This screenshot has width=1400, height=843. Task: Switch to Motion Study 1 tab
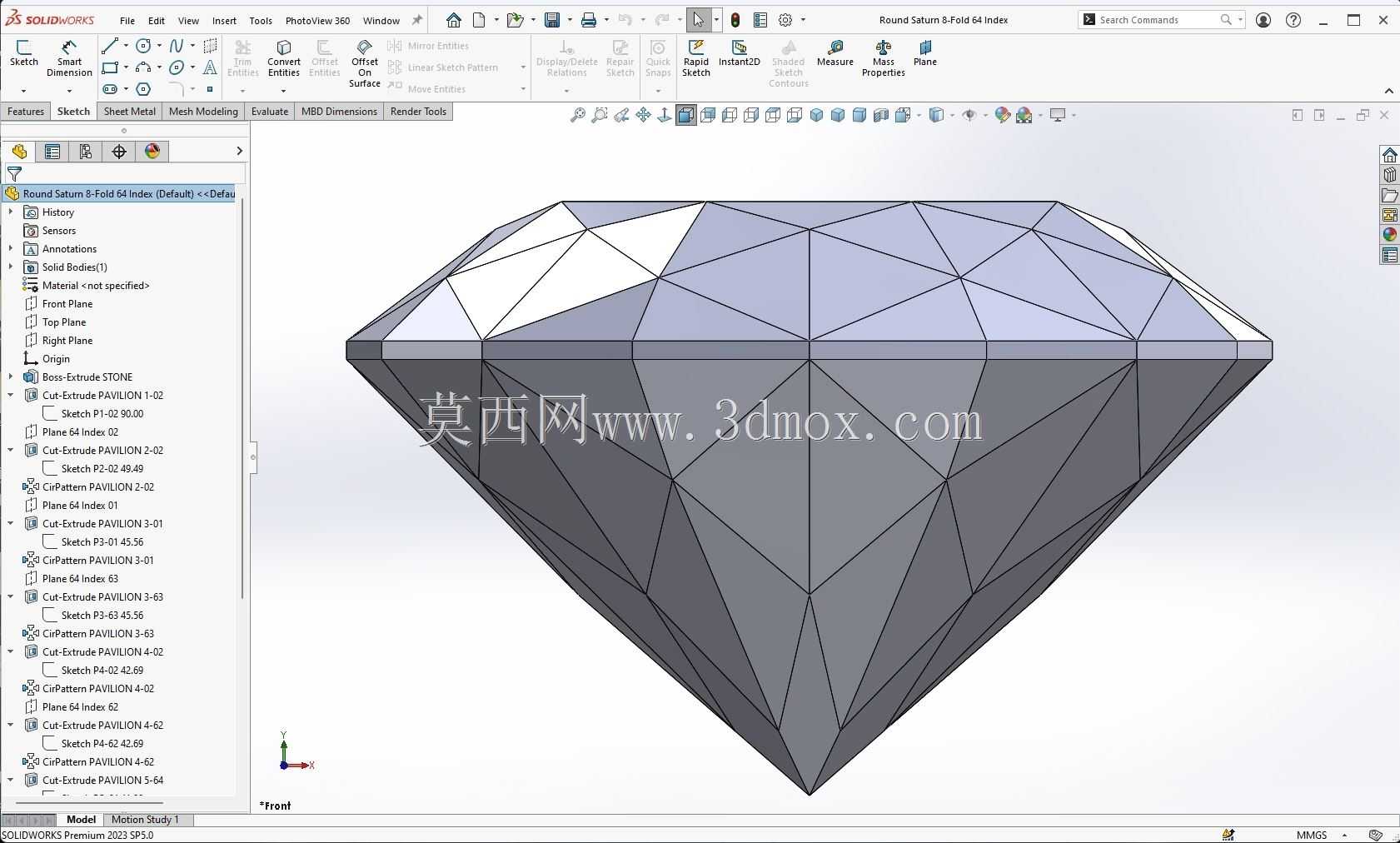(x=145, y=820)
